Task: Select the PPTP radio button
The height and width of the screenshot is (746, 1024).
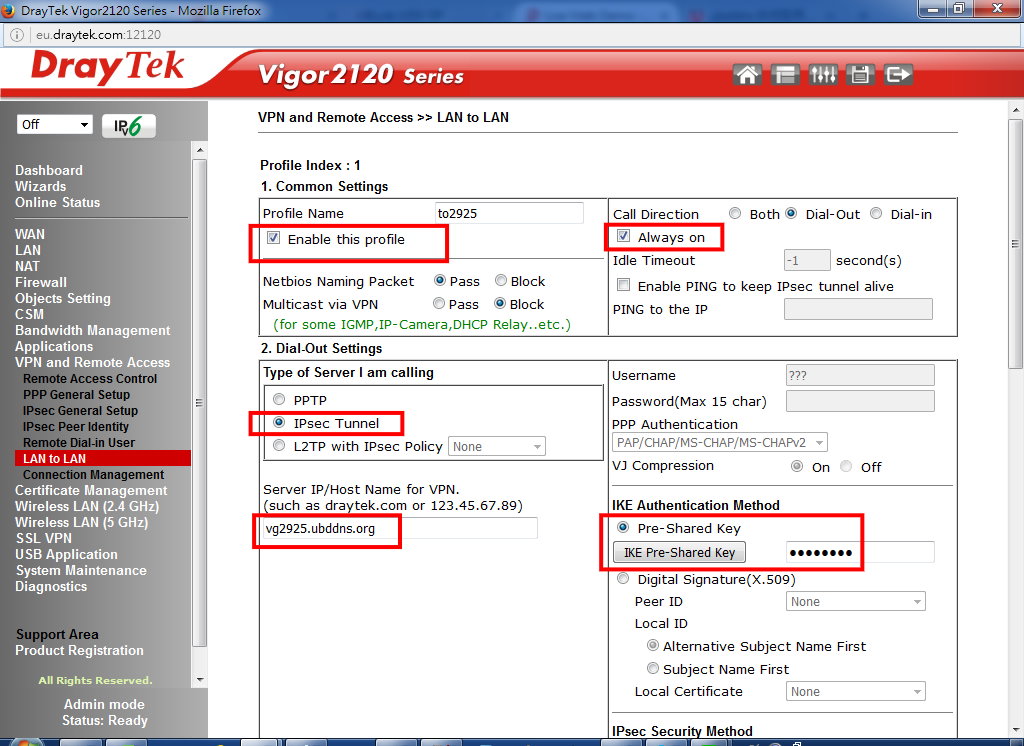Action: click(279, 400)
